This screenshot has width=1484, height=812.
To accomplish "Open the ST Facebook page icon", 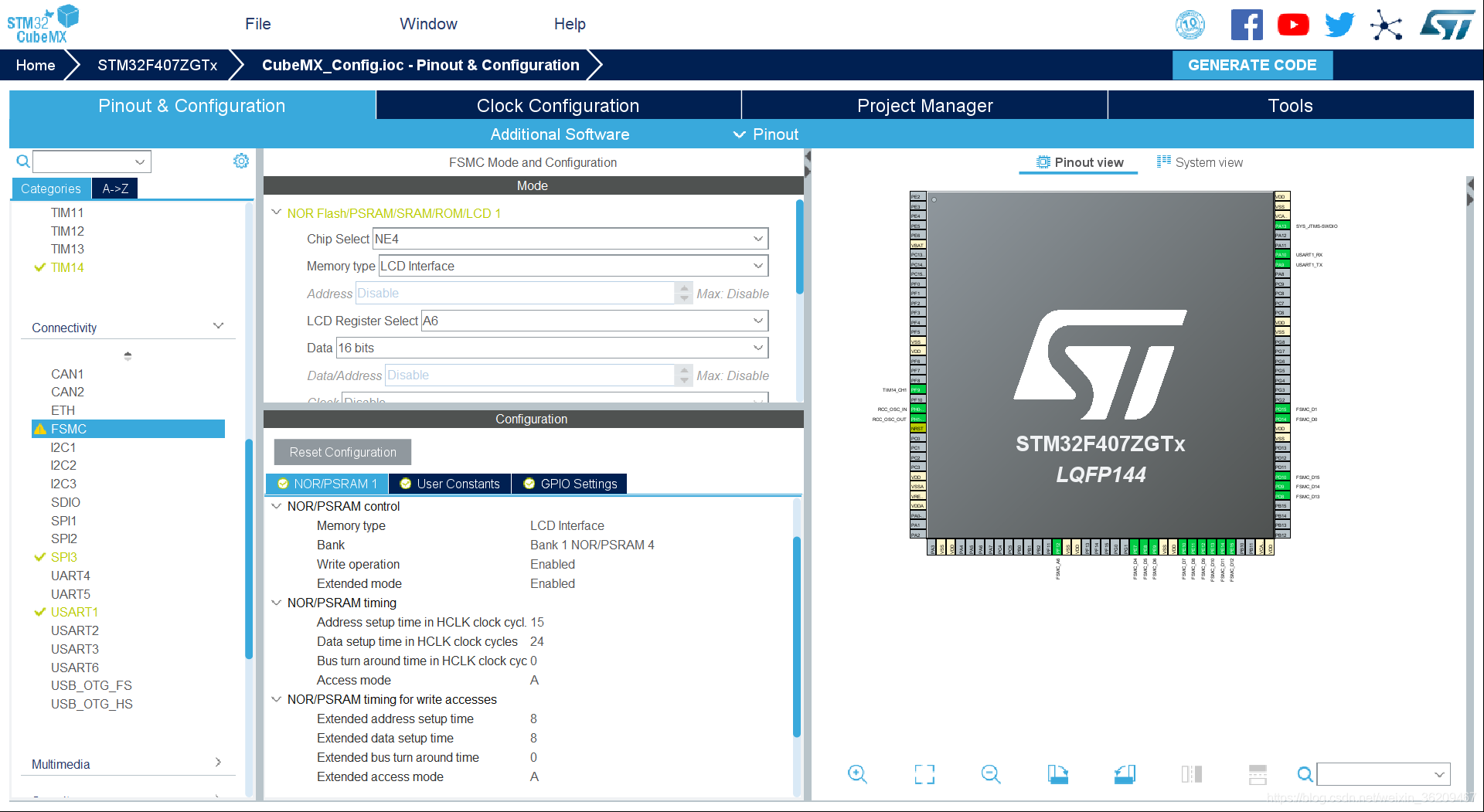I will [x=1247, y=25].
